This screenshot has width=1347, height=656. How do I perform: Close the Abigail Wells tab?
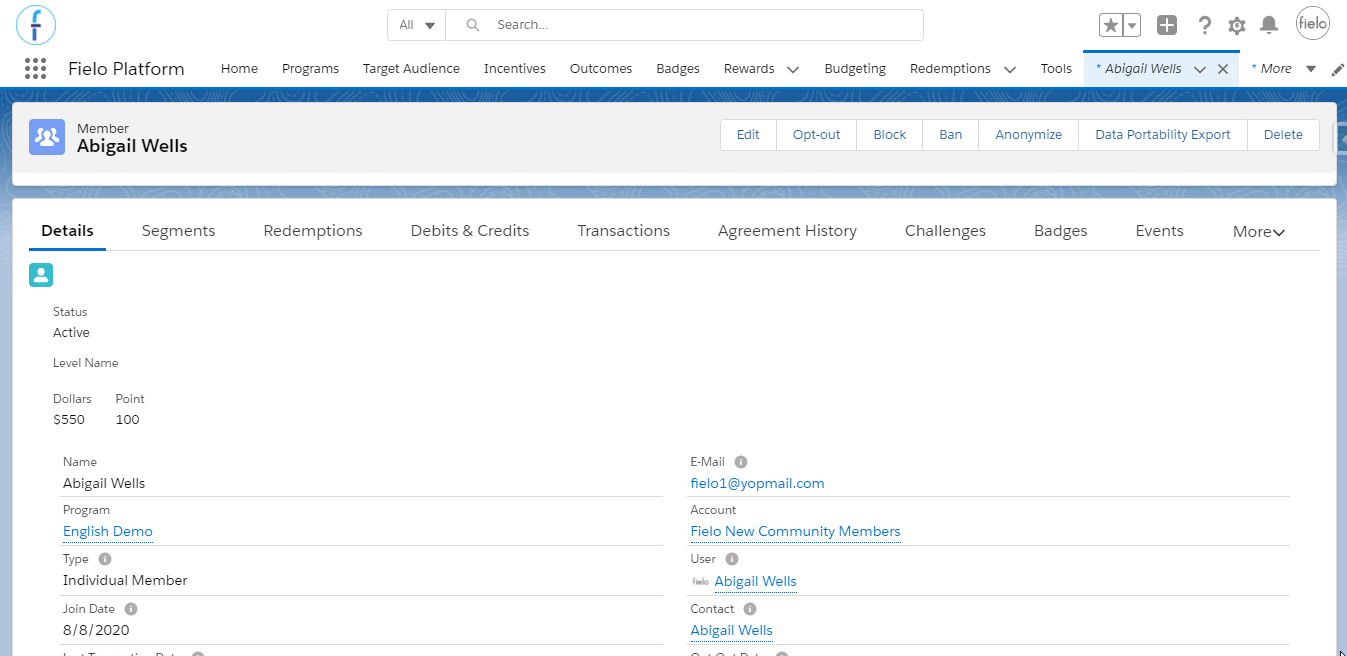(x=1222, y=69)
